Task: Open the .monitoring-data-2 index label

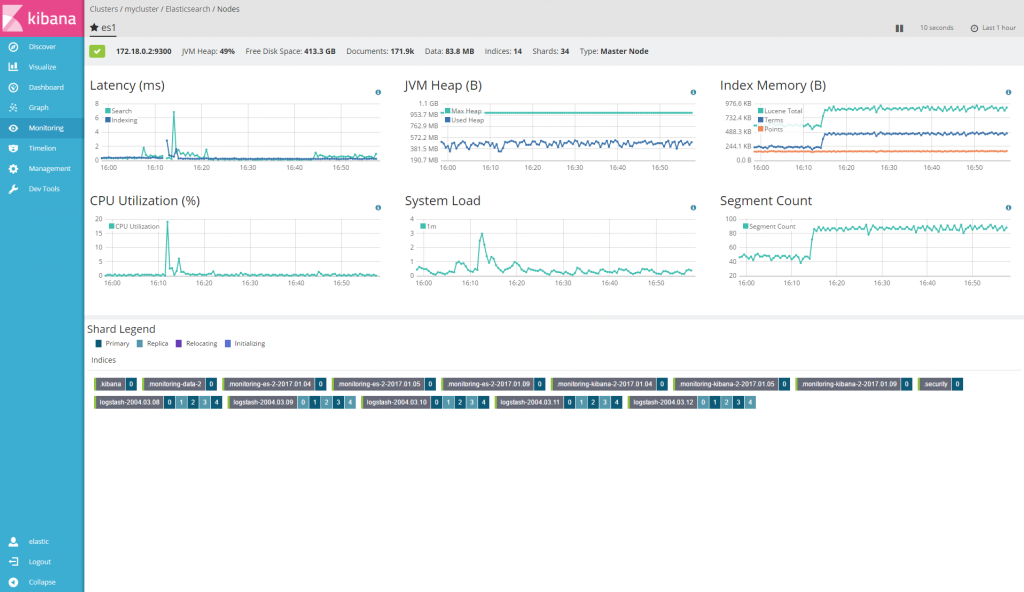Action: click(x=174, y=384)
